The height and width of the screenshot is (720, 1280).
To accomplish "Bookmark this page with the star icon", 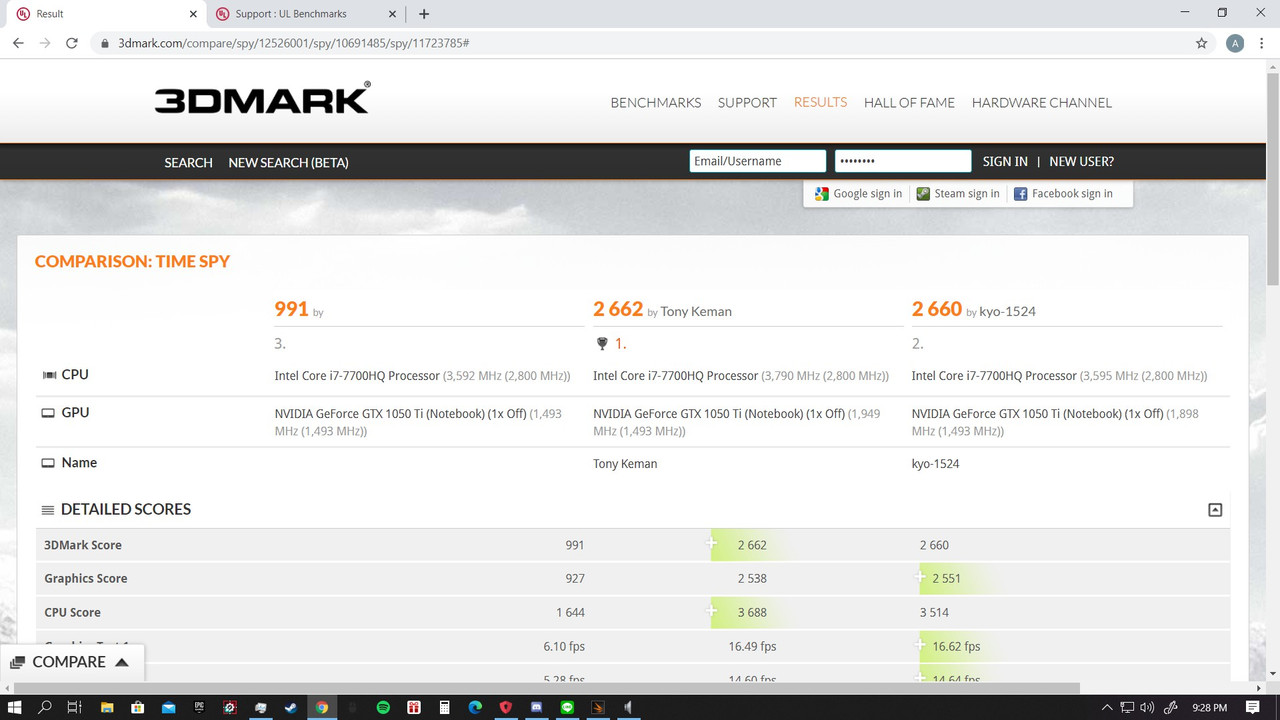I will [1201, 43].
